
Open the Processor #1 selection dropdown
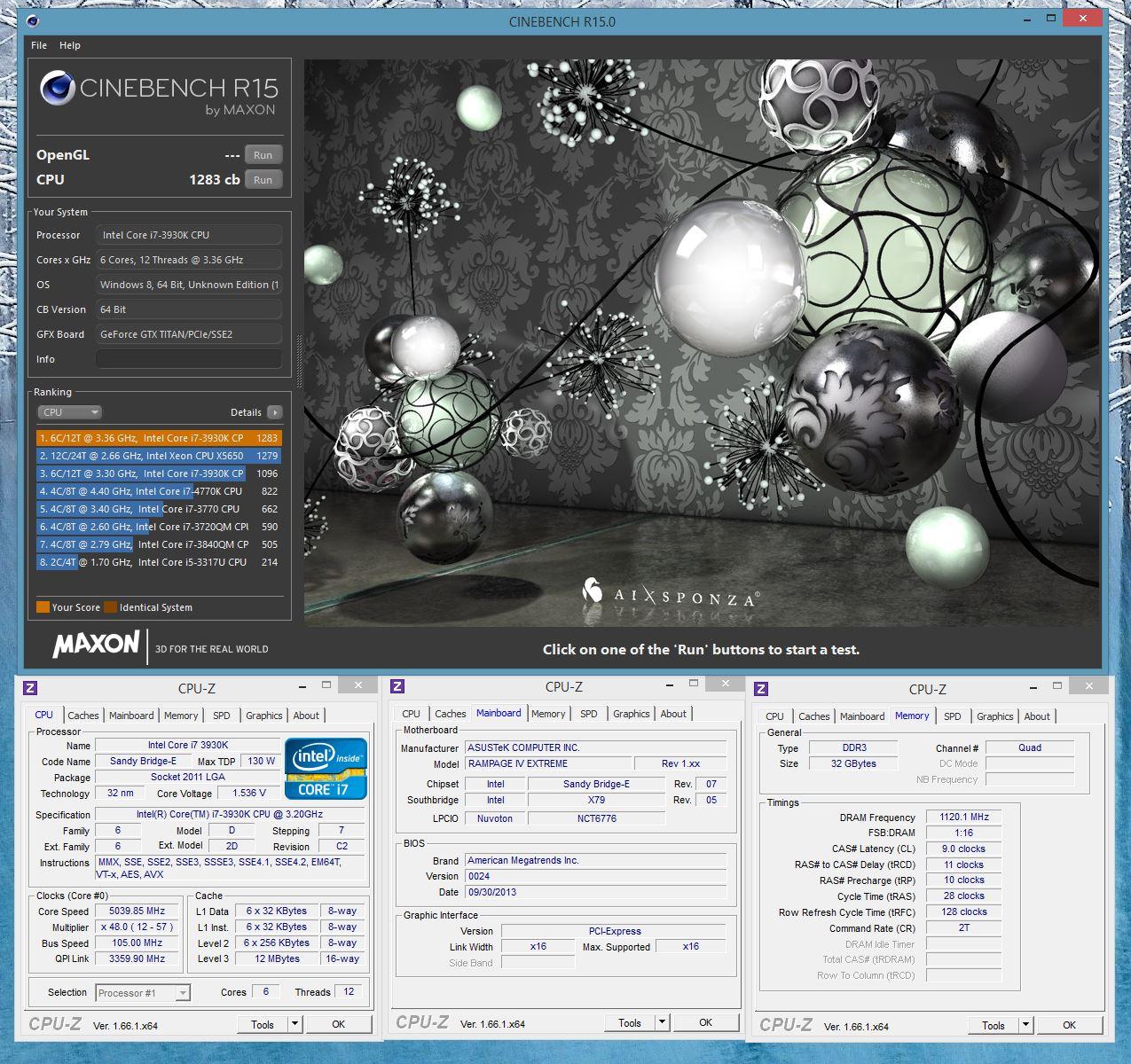143,993
